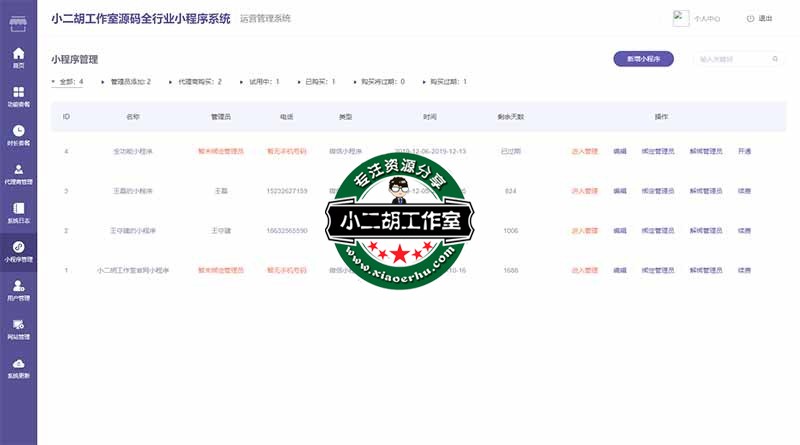Select 用户管理 sidebar icon
The image size is (800, 445).
click(18, 289)
